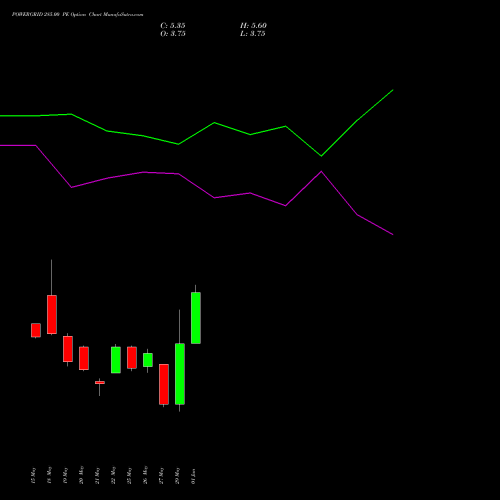Click the red candlestick for 25 May
Image resolution: width=500 pixels, height=500 pixels.
(x=132, y=358)
